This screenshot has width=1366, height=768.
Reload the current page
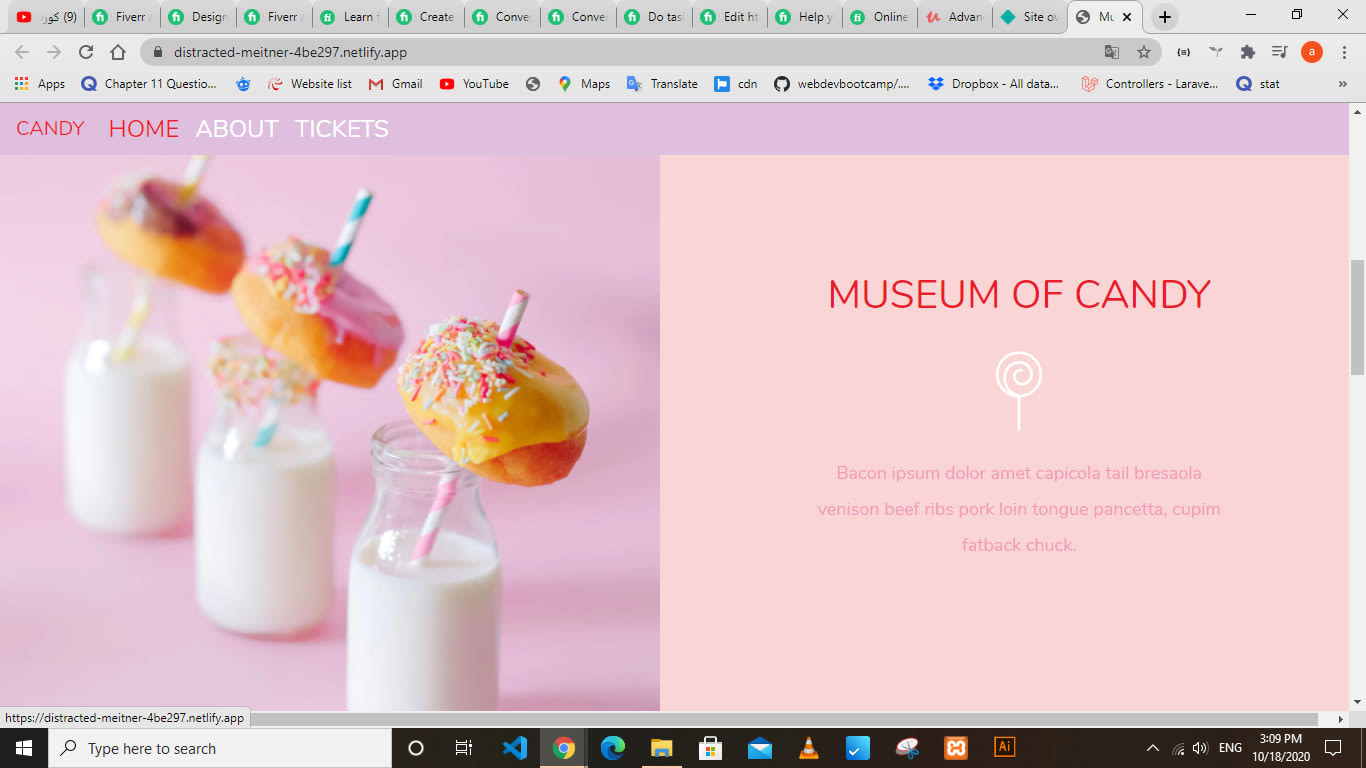tap(86, 52)
